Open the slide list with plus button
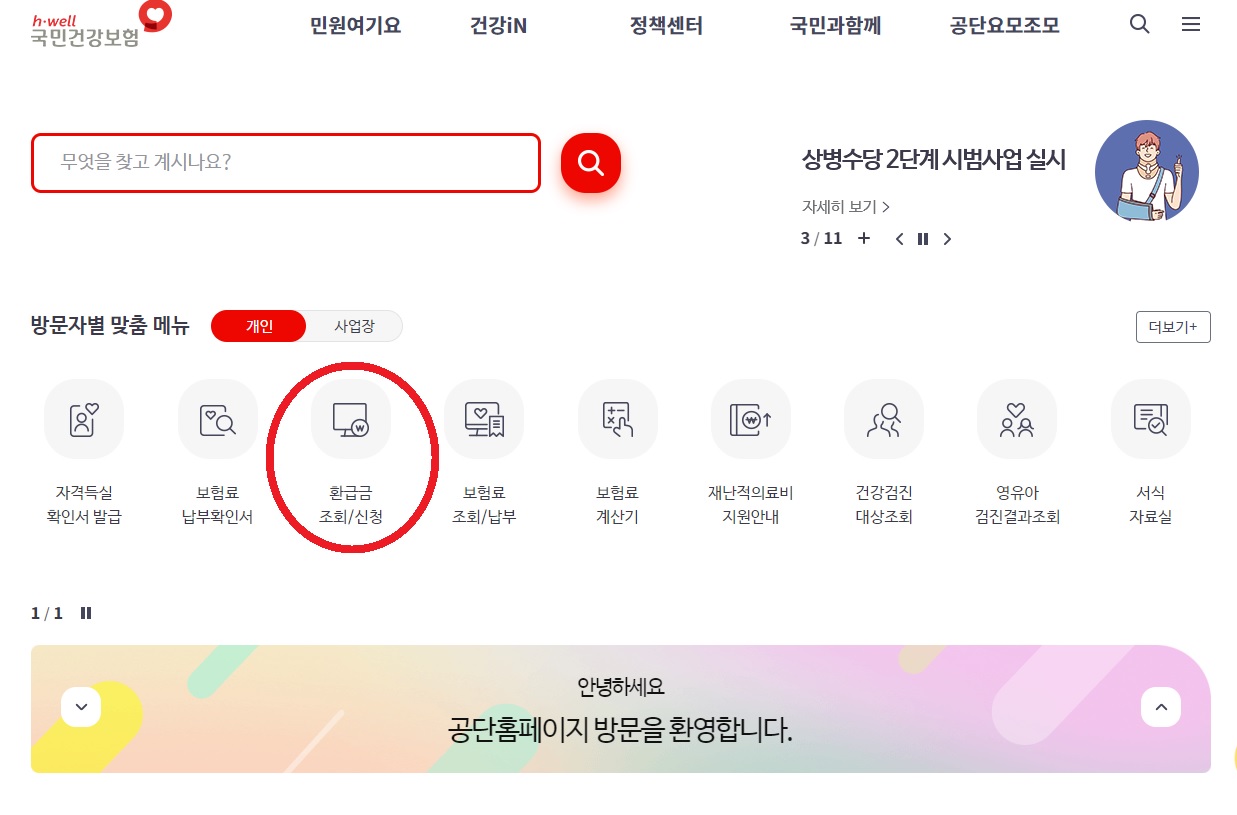Image resolution: width=1237 pixels, height=815 pixels. [864, 238]
